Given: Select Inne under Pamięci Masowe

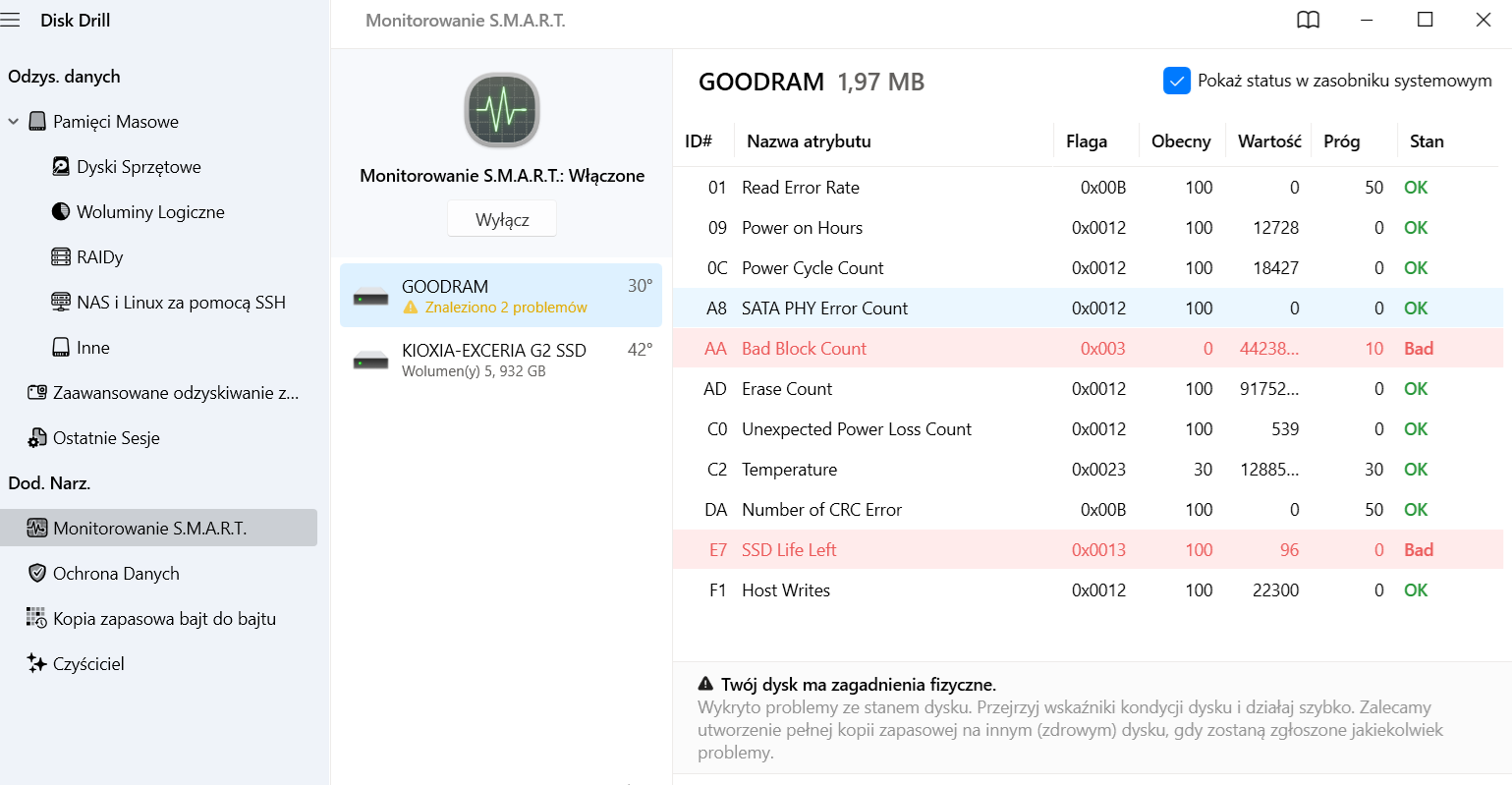Looking at the screenshot, I should pyautogui.click(x=93, y=348).
